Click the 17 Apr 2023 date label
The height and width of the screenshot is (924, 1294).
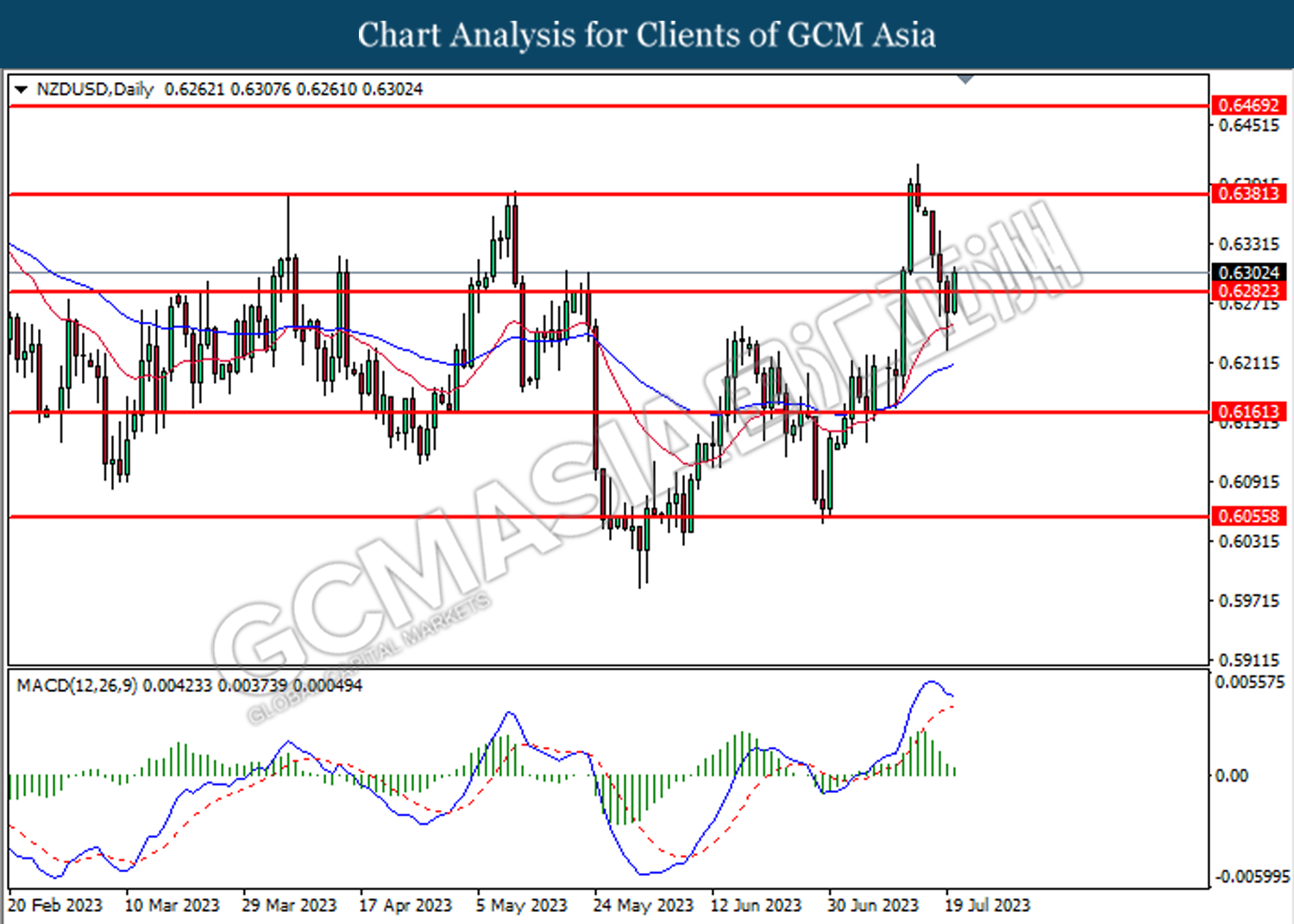click(405, 905)
